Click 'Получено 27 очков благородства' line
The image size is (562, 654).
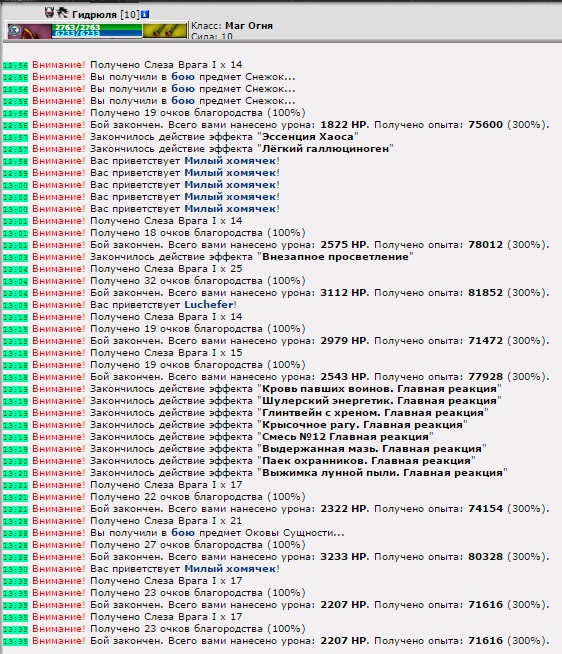coord(198,545)
